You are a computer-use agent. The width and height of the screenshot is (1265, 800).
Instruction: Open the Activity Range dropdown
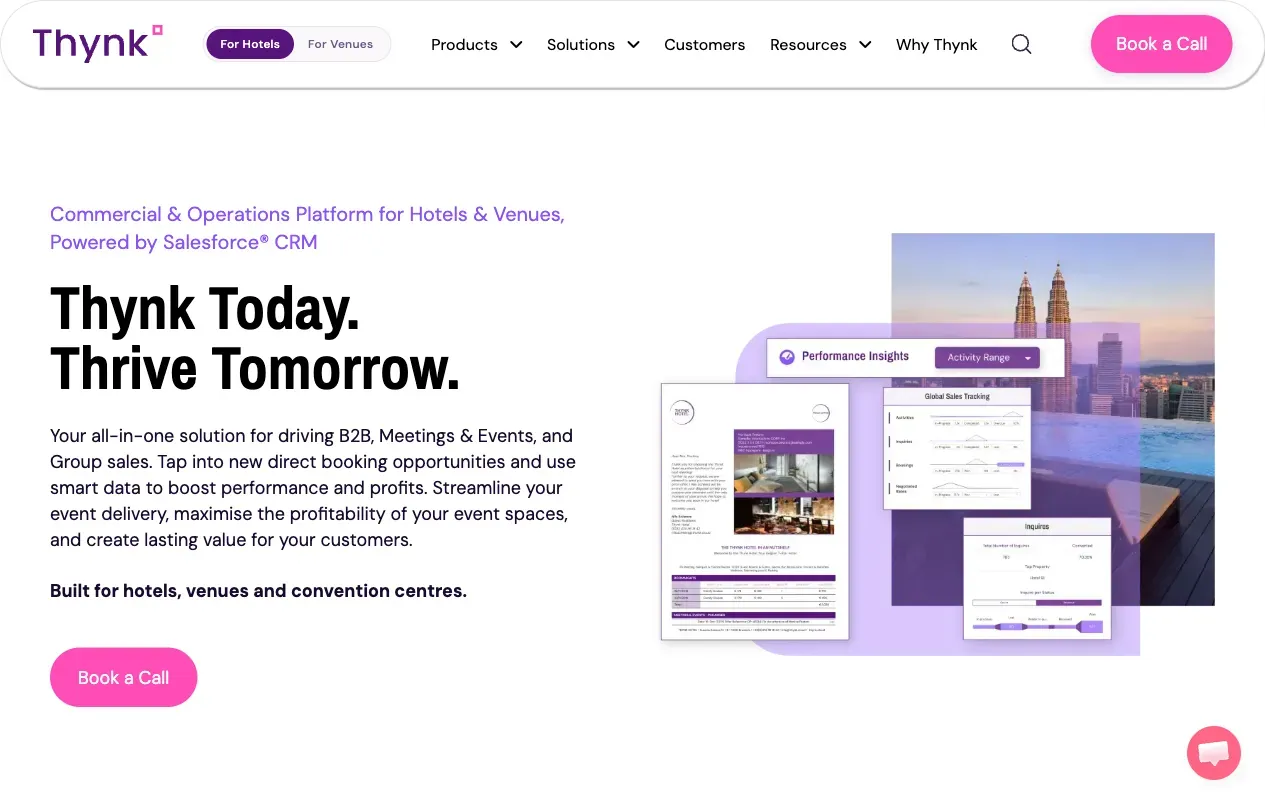pos(987,358)
